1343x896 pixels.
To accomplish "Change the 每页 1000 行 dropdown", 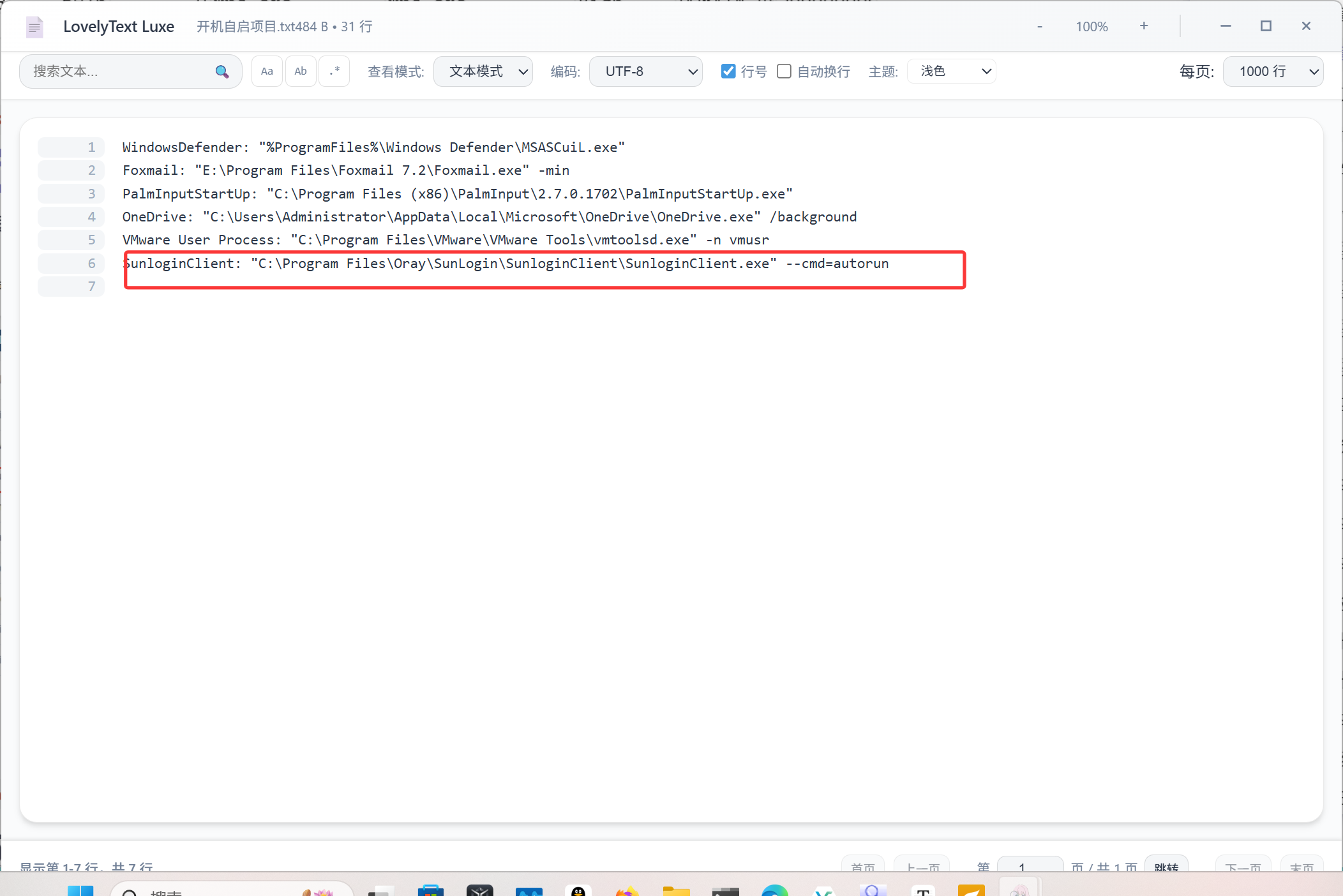I will click(1273, 71).
